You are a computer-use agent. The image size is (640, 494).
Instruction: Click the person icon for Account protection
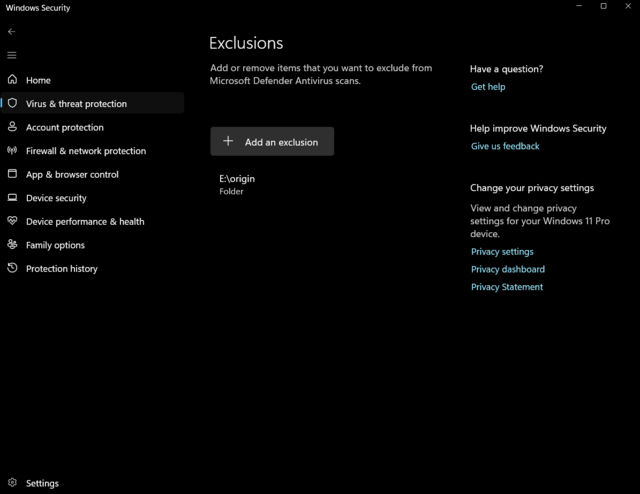tap(12, 127)
